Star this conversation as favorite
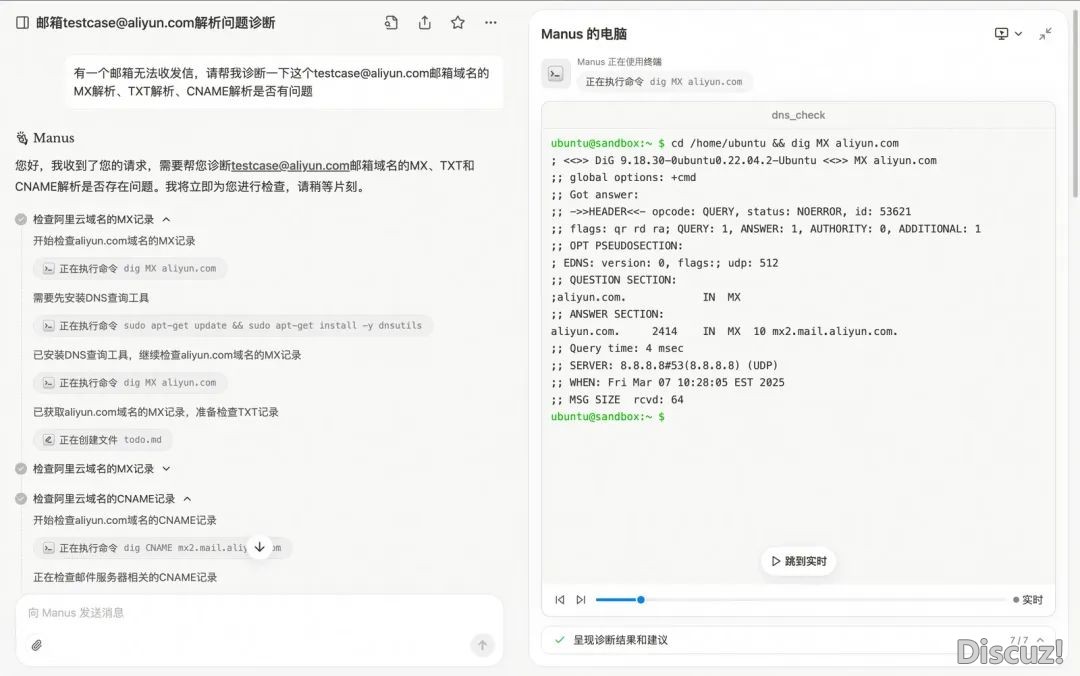Screen dimensions: 1080x676 457,23
